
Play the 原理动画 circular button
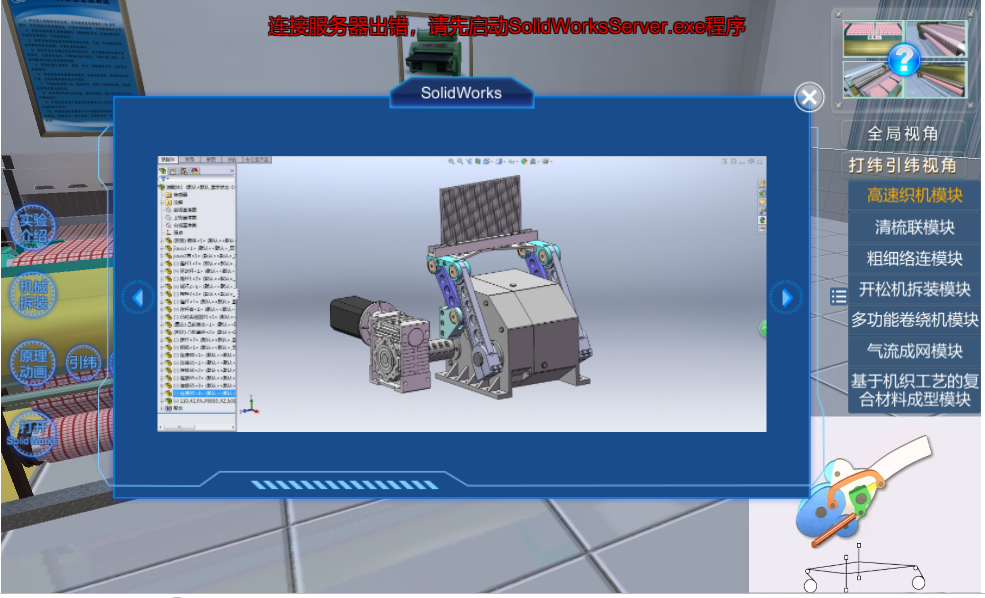(33, 364)
